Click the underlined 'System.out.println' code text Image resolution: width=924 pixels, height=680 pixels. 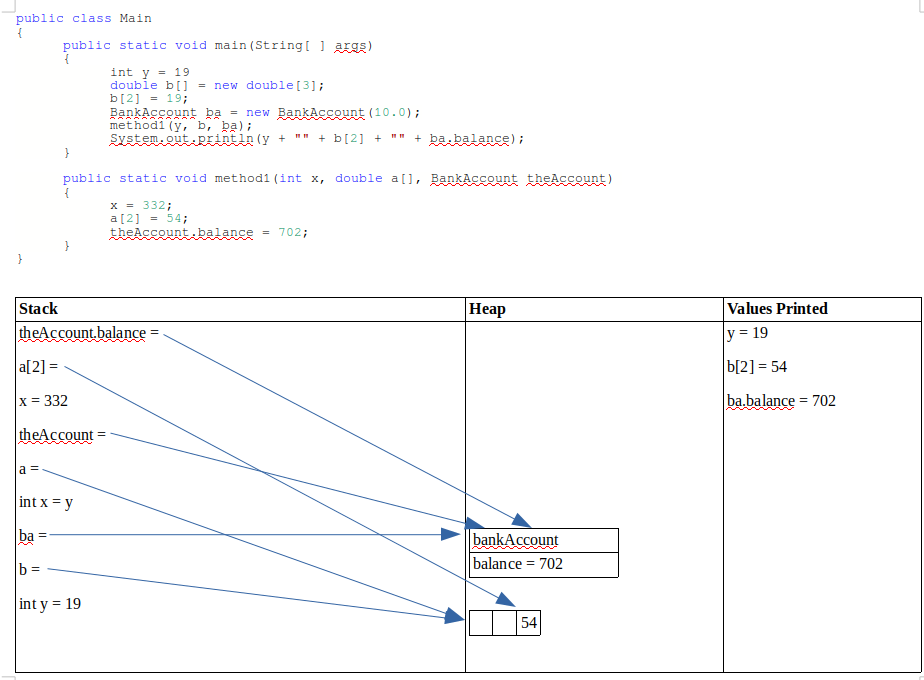(x=182, y=138)
